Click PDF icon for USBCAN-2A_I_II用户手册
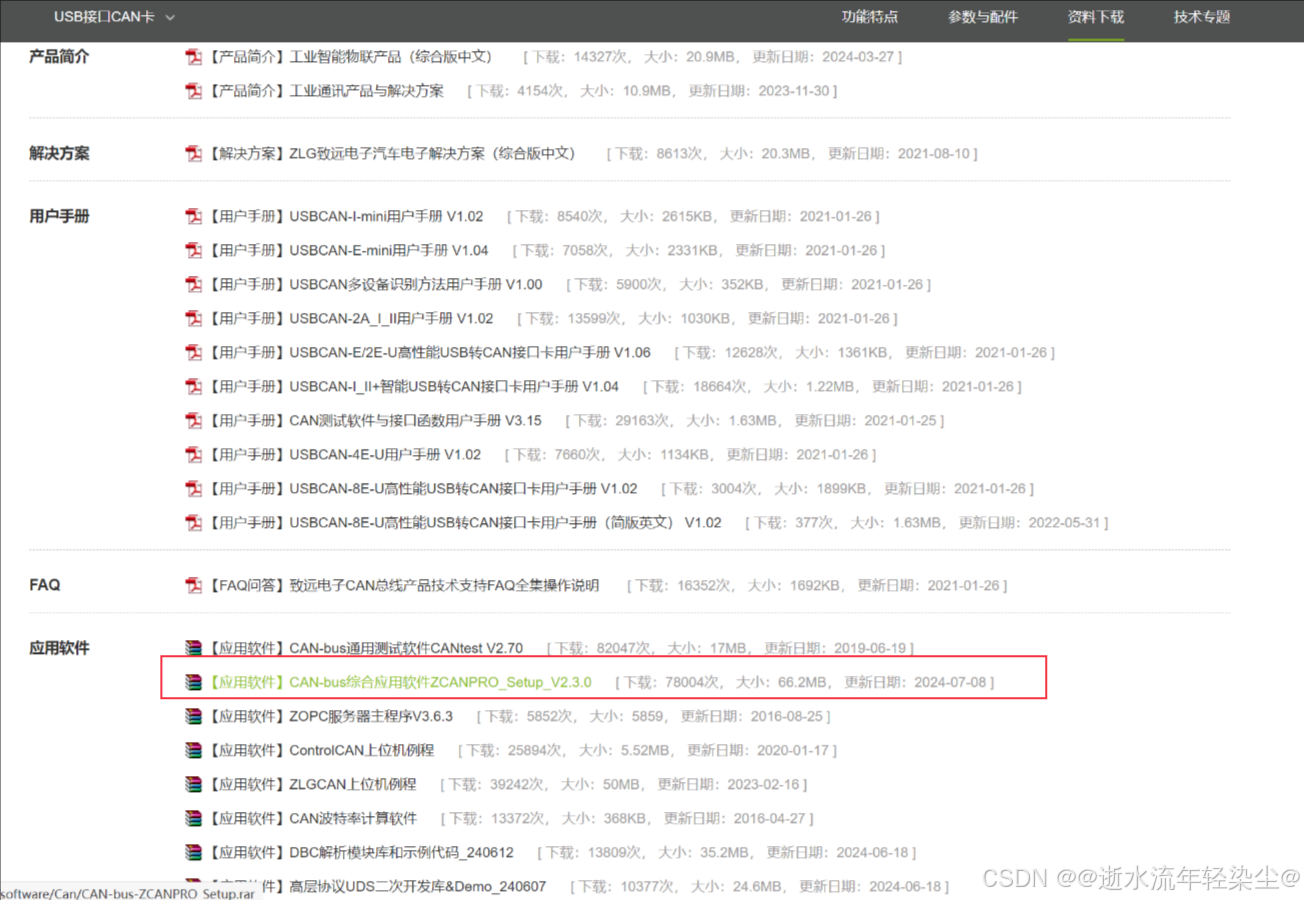The image size is (1304, 900). (x=193, y=319)
